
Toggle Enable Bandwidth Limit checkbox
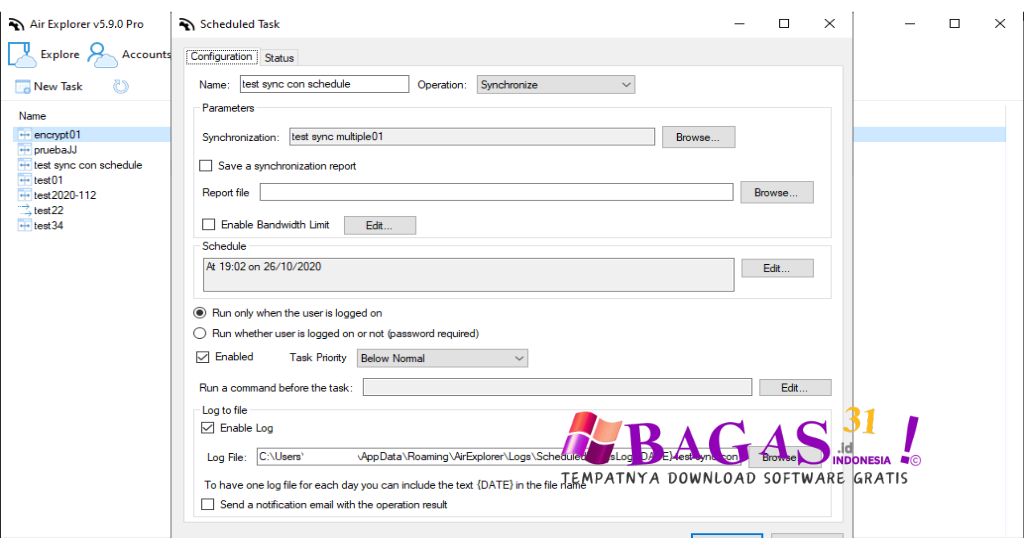208,225
